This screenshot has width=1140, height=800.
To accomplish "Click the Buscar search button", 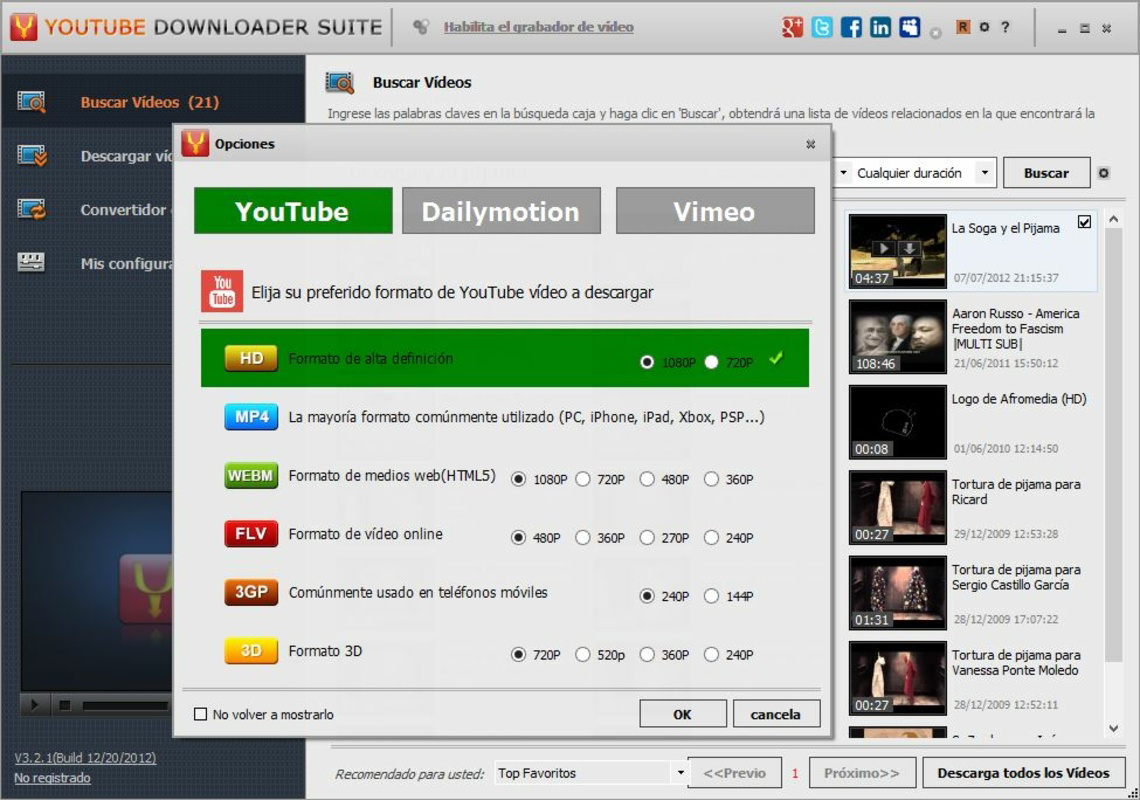I will 1046,173.
